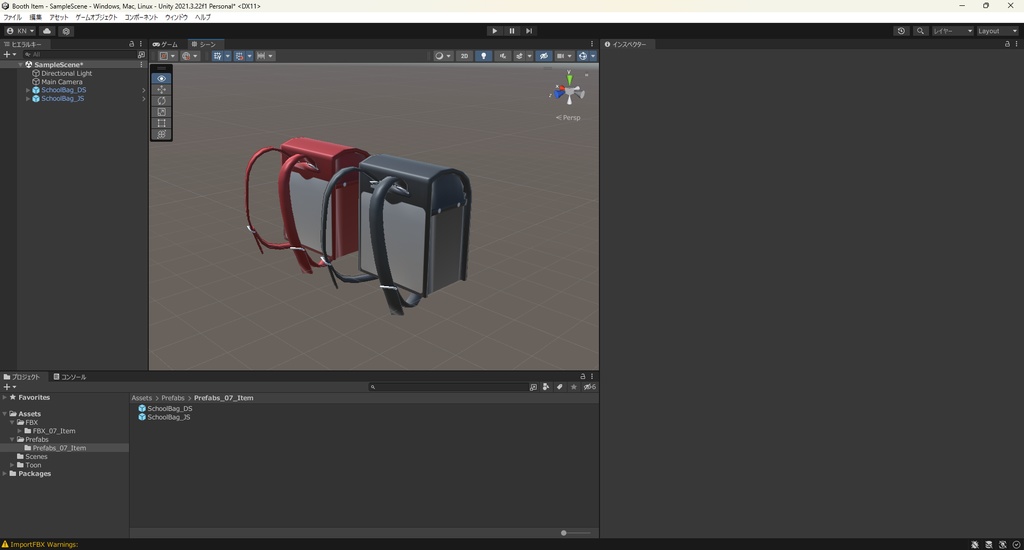The image size is (1024, 550).
Task: Switch to the コンソール tab
Action: tap(69, 377)
